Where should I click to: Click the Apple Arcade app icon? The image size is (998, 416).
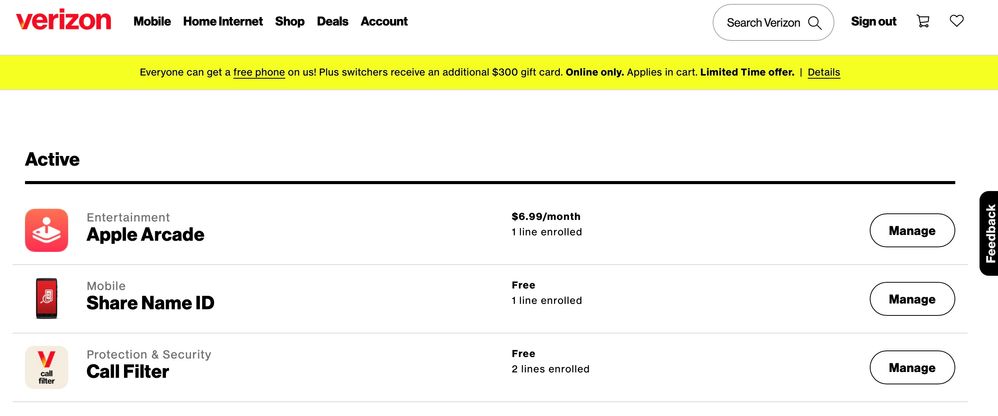46,230
